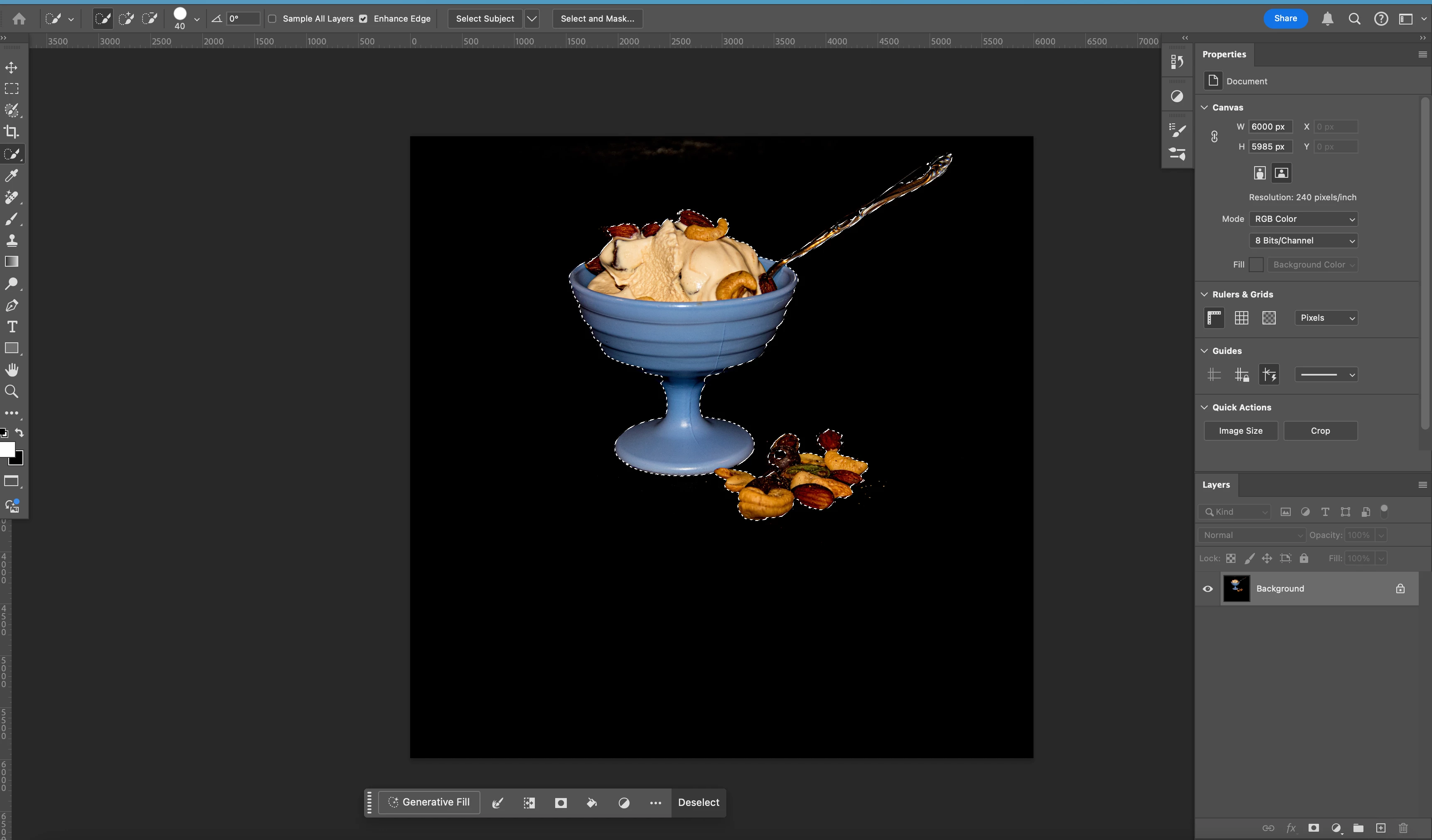The height and width of the screenshot is (840, 1432).
Task: Select the Zoom tool
Action: [x=11, y=391]
